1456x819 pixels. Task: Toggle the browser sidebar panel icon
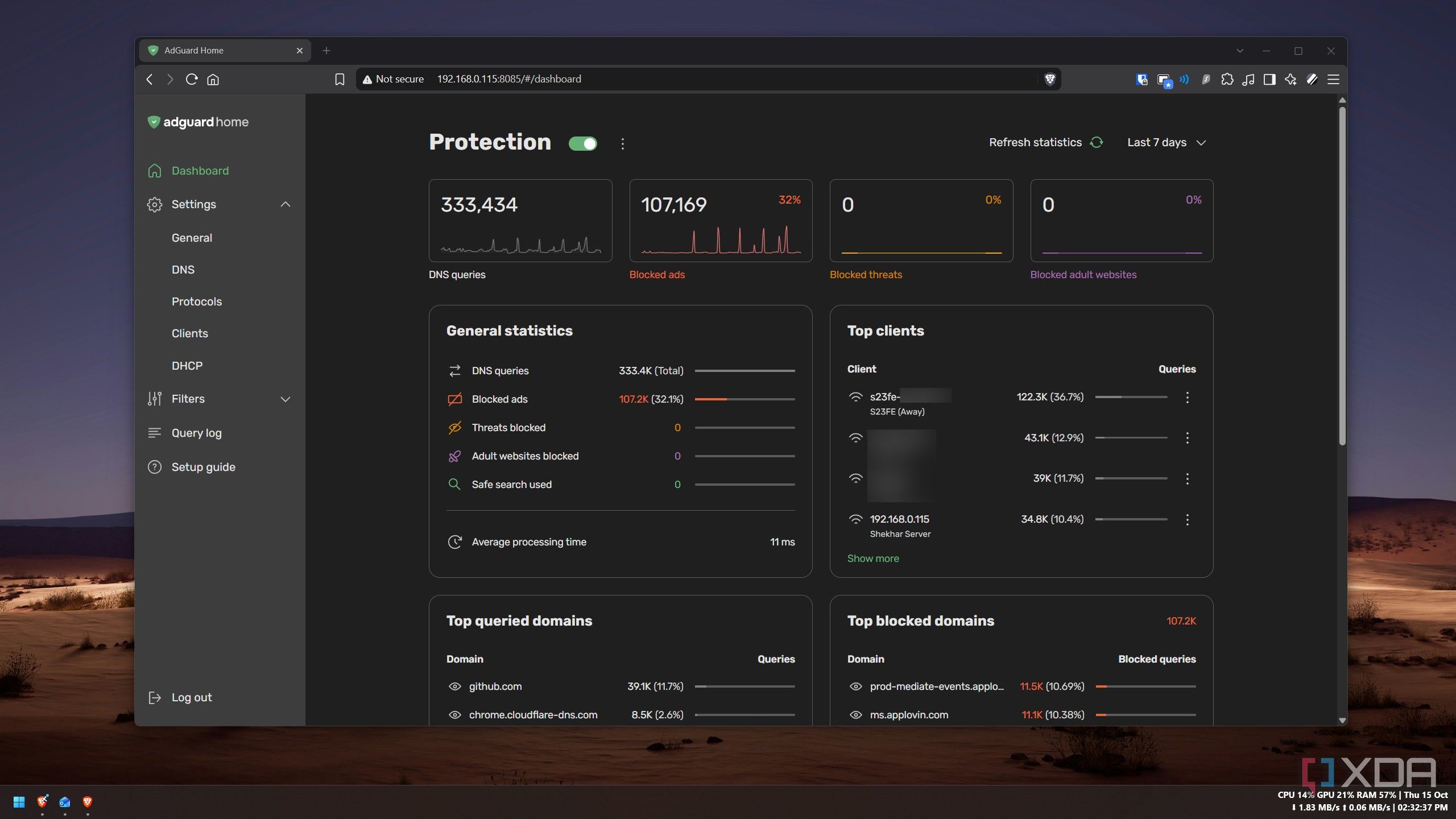[1269, 79]
